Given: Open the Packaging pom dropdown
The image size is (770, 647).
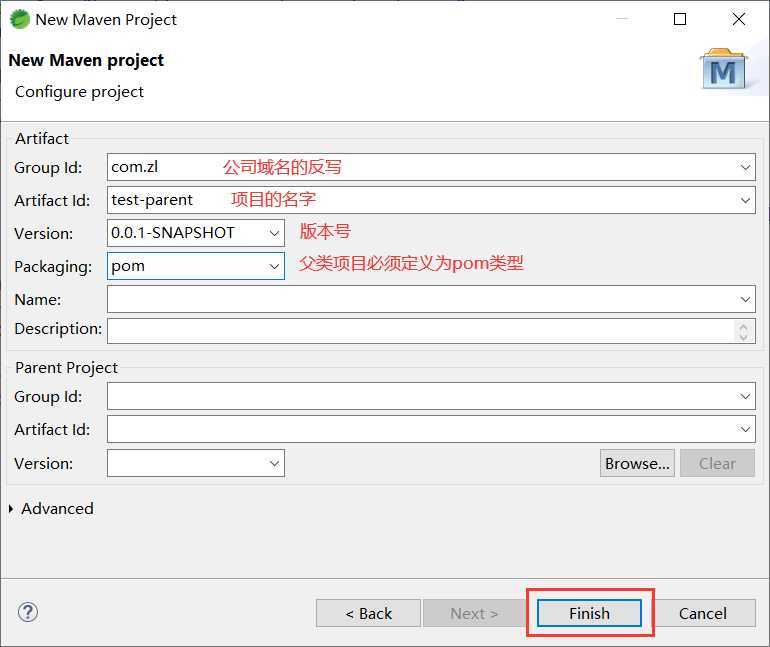Looking at the screenshot, I should pos(274,266).
